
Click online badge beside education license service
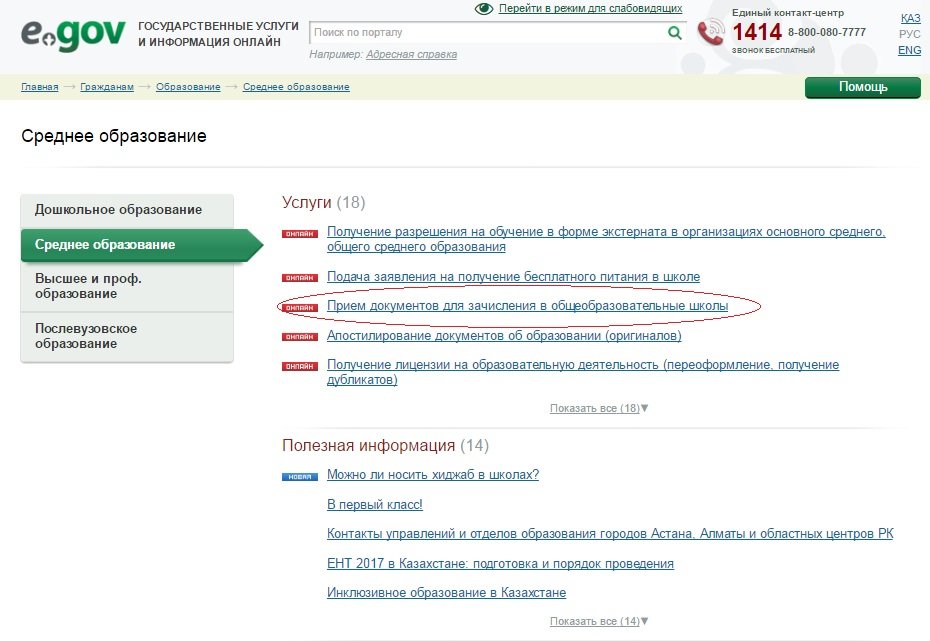pos(300,367)
